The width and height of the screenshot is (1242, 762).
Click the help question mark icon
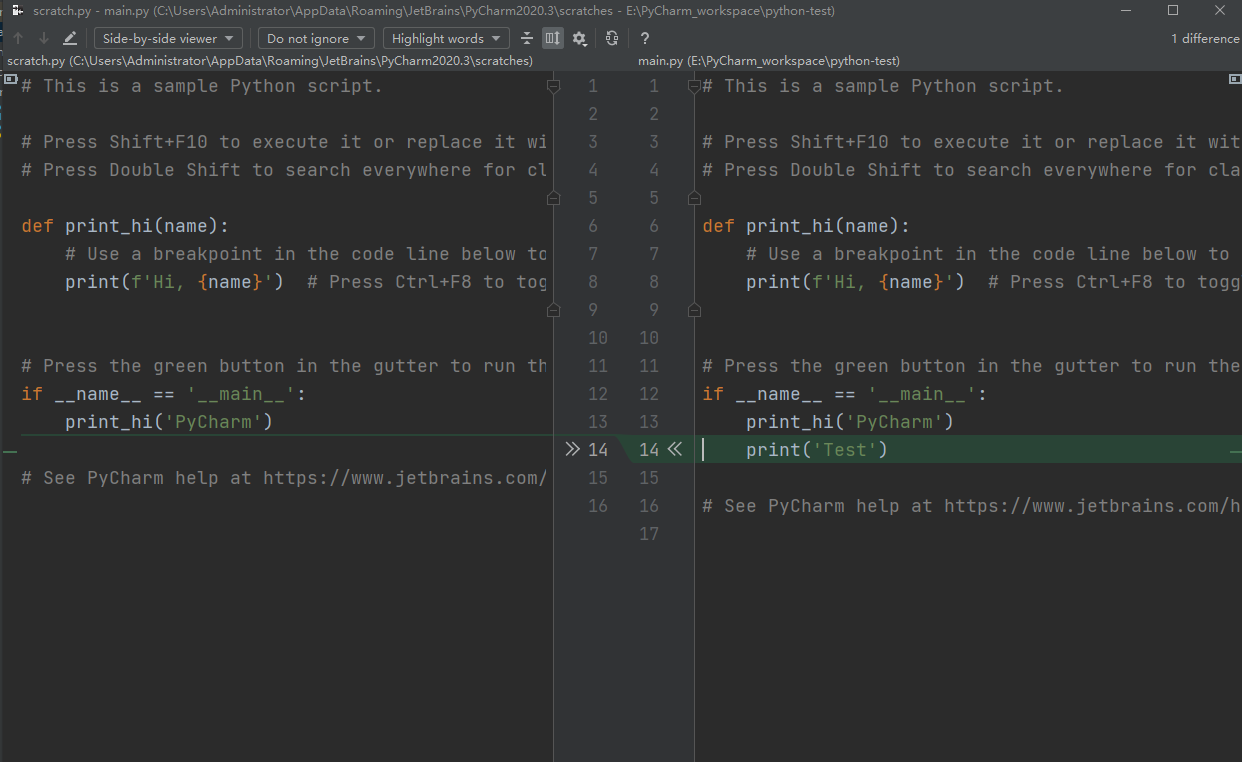click(x=644, y=38)
